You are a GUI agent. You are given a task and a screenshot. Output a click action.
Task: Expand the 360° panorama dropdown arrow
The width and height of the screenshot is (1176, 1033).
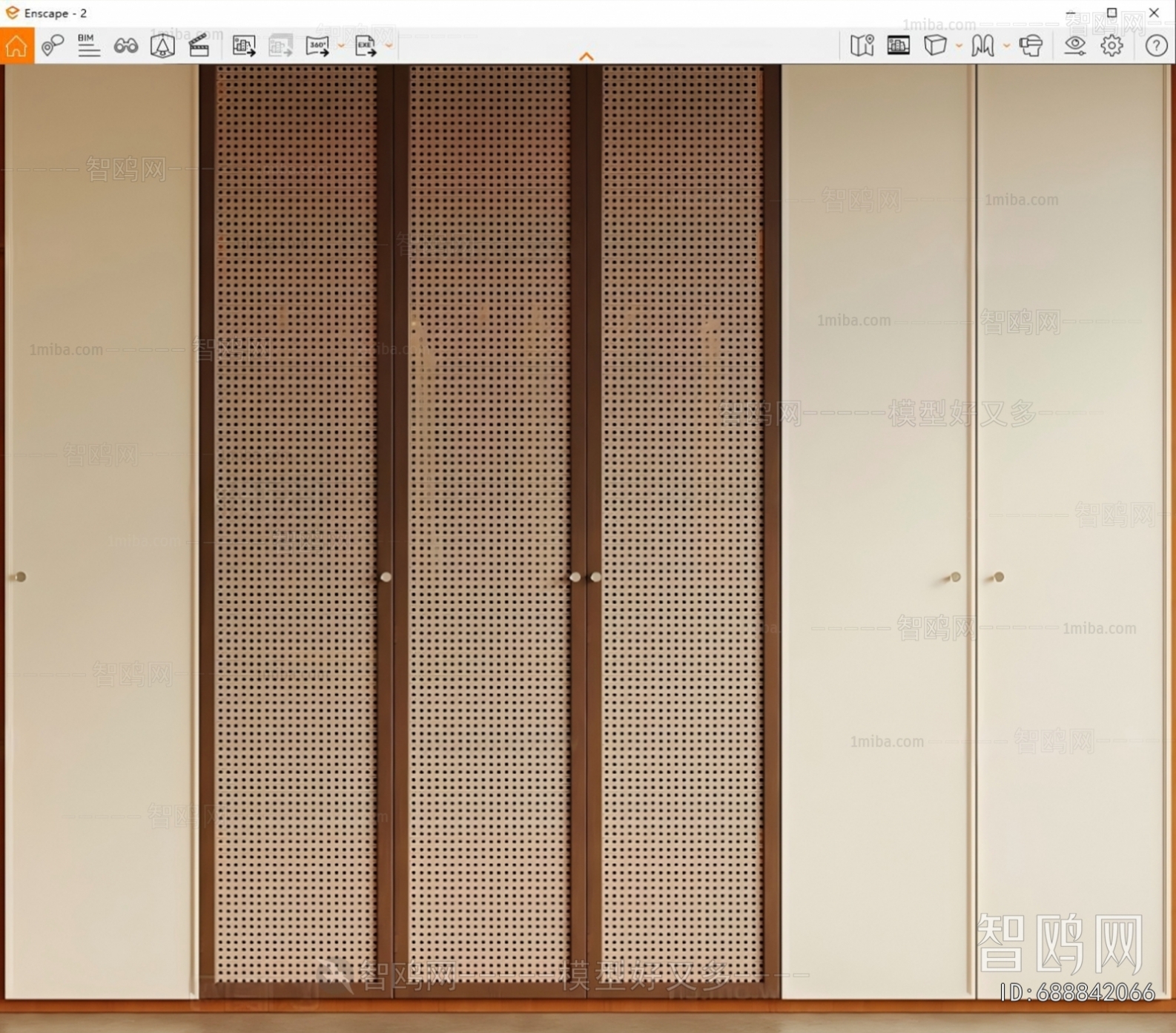click(341, 46)
